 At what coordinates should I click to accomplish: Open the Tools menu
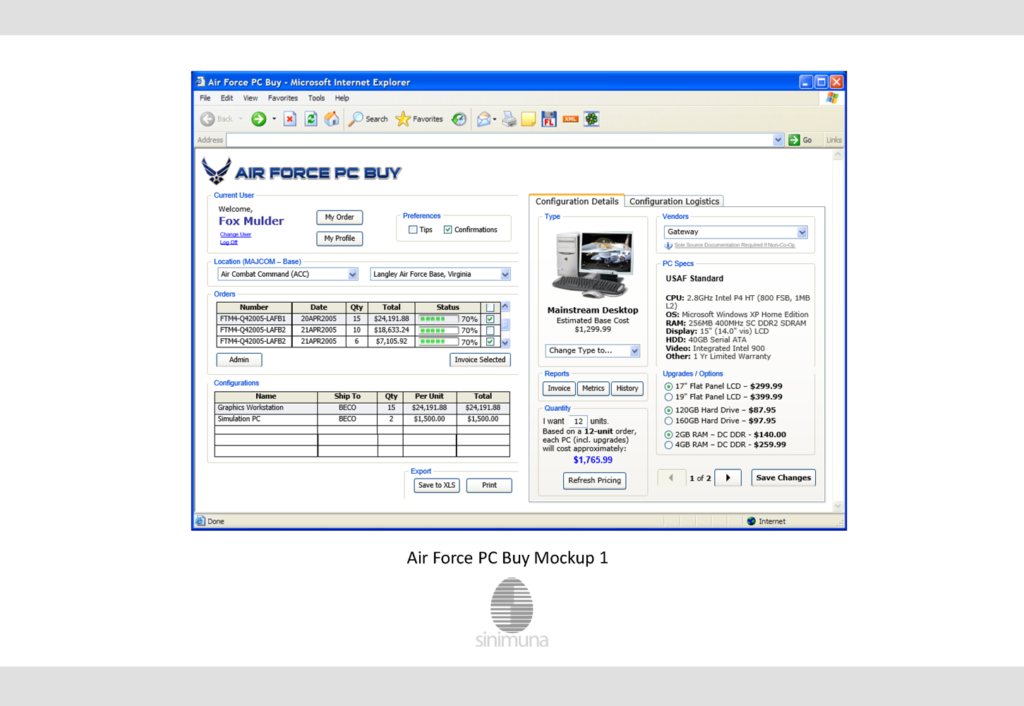click(x=316, y=98)
